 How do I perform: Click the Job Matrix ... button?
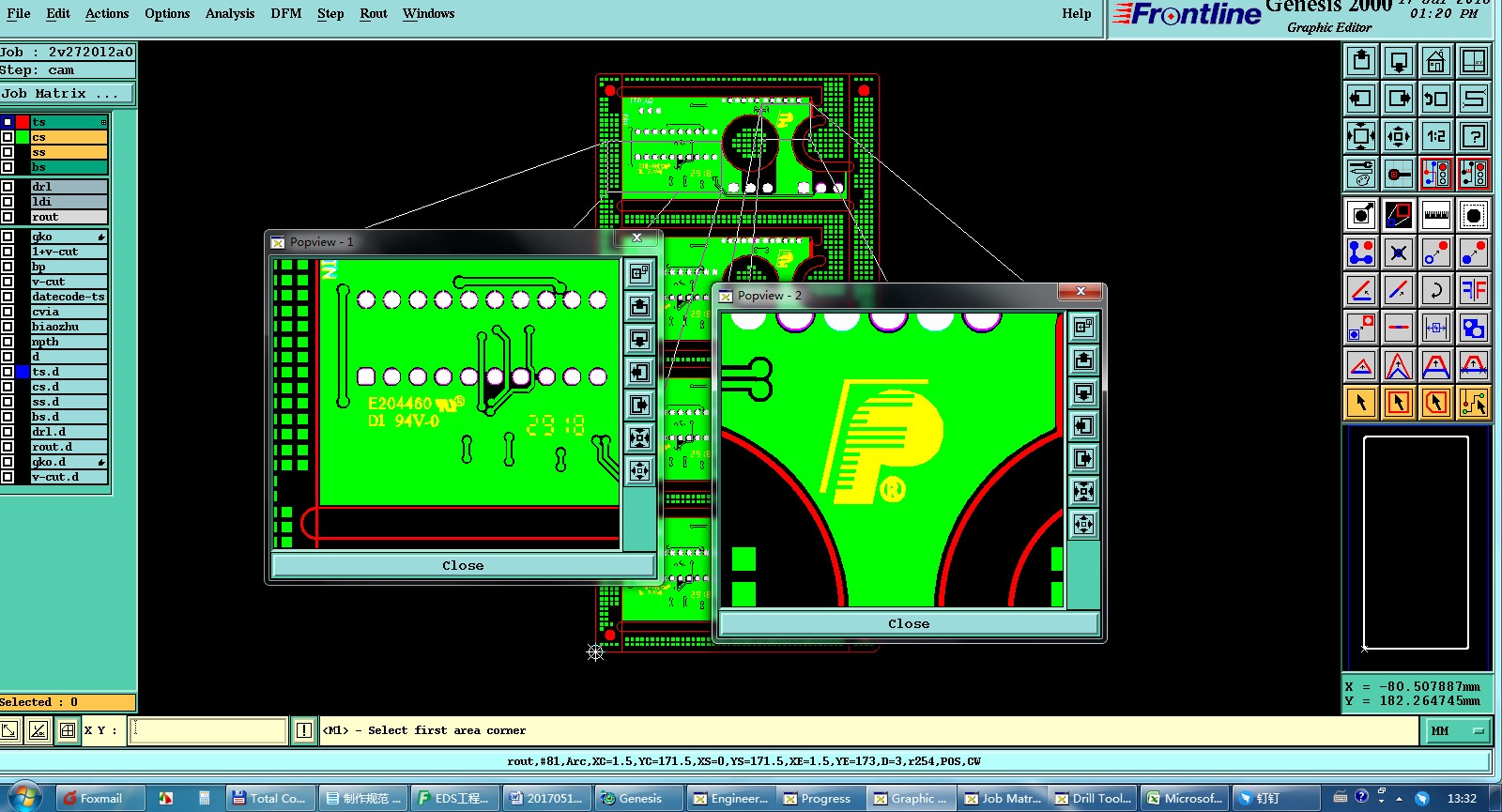click(67, 94)
